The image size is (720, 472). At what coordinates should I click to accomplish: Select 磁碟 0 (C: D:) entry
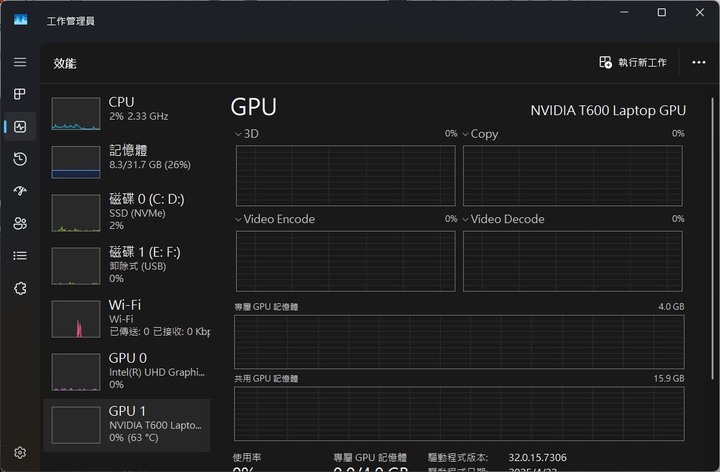click(127, 213)
